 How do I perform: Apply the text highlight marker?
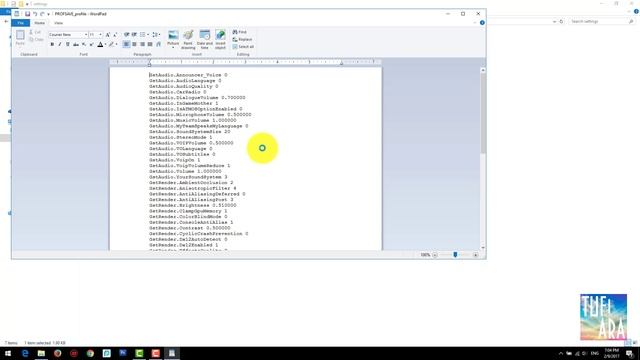[111, 44]
